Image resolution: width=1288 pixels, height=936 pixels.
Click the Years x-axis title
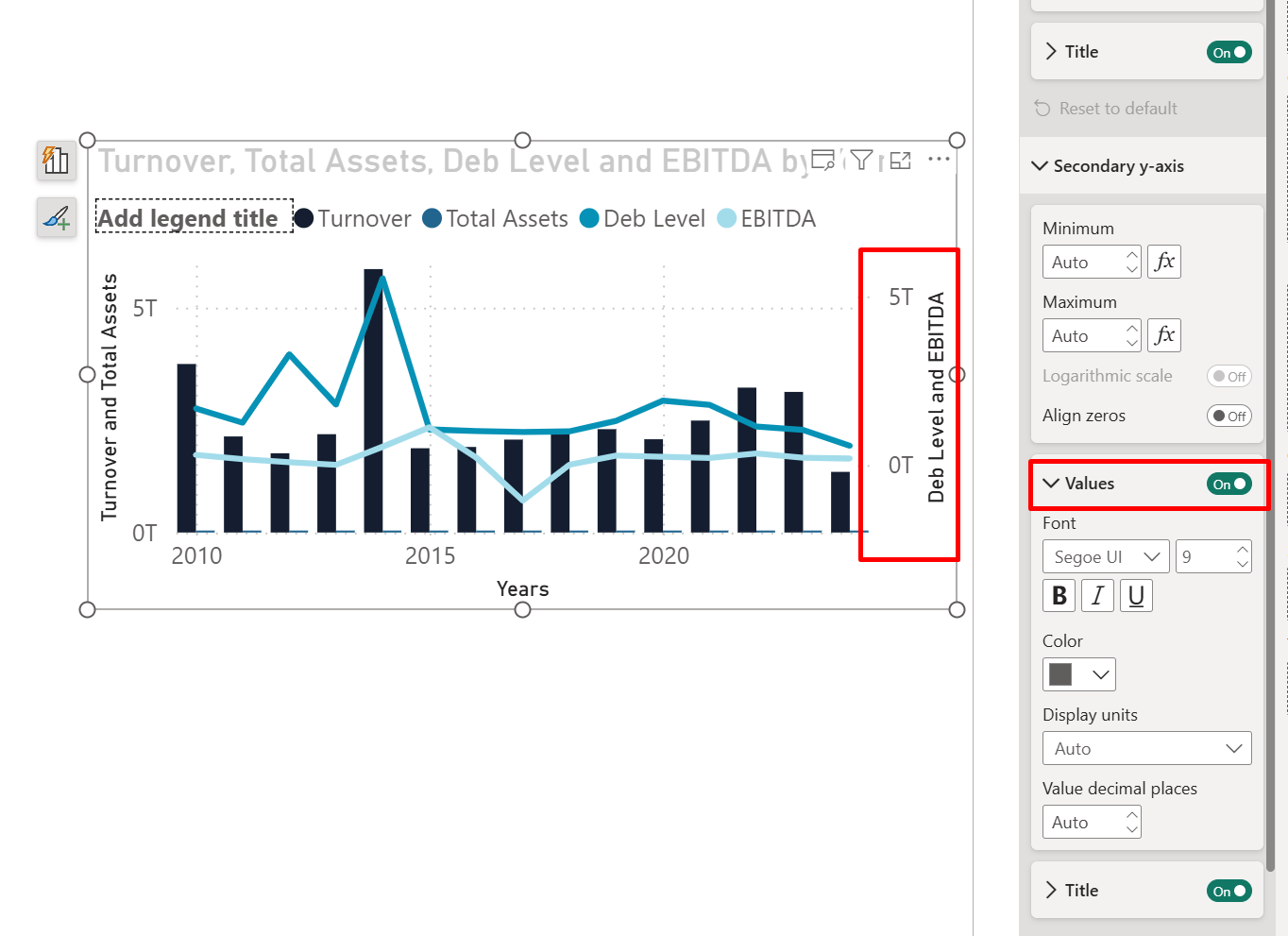tap(523, 589)
